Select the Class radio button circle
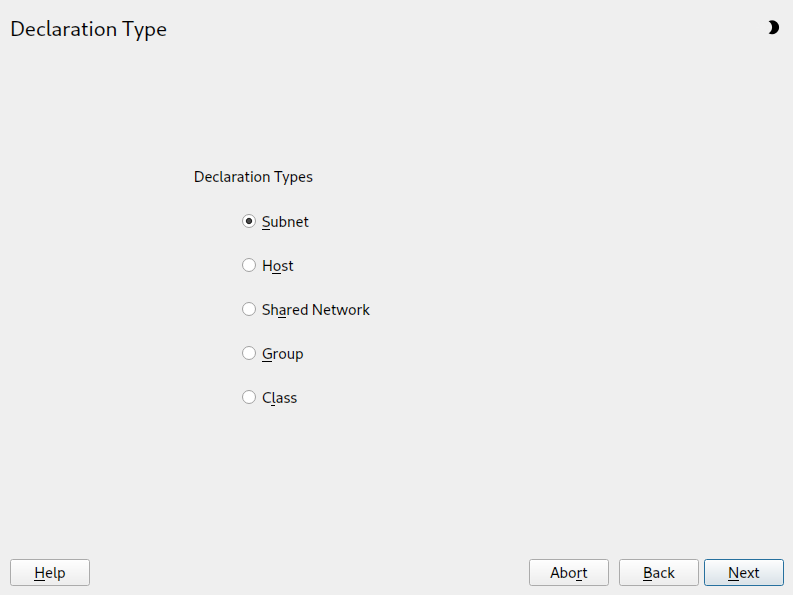This screenshot has height=595, width=793. tap(249, 398)
